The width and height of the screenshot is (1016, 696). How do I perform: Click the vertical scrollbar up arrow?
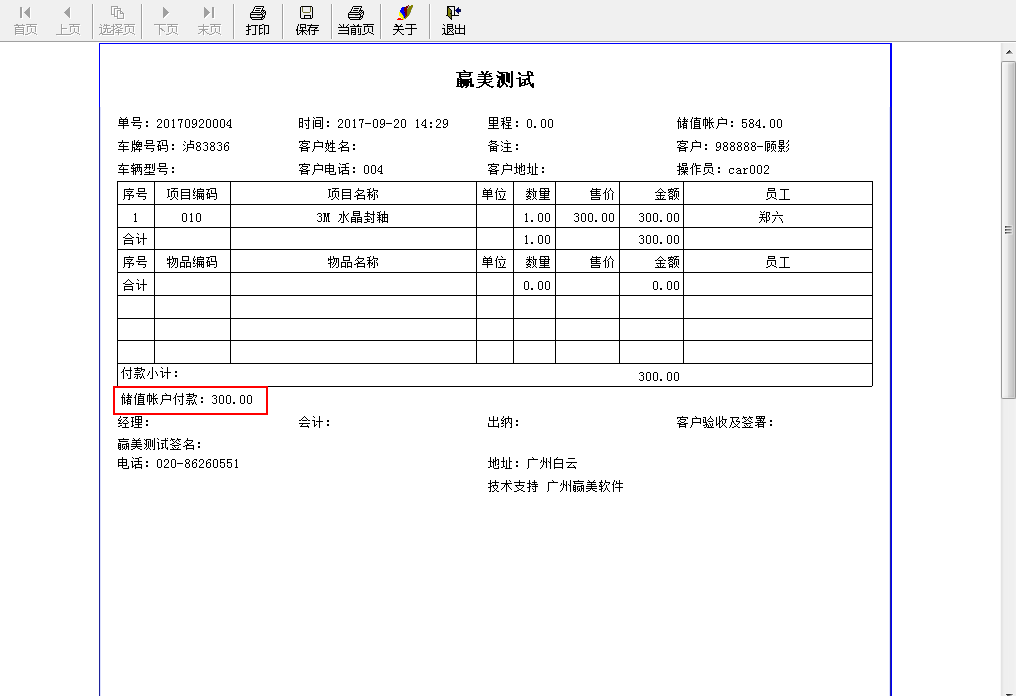[1009, 51]
